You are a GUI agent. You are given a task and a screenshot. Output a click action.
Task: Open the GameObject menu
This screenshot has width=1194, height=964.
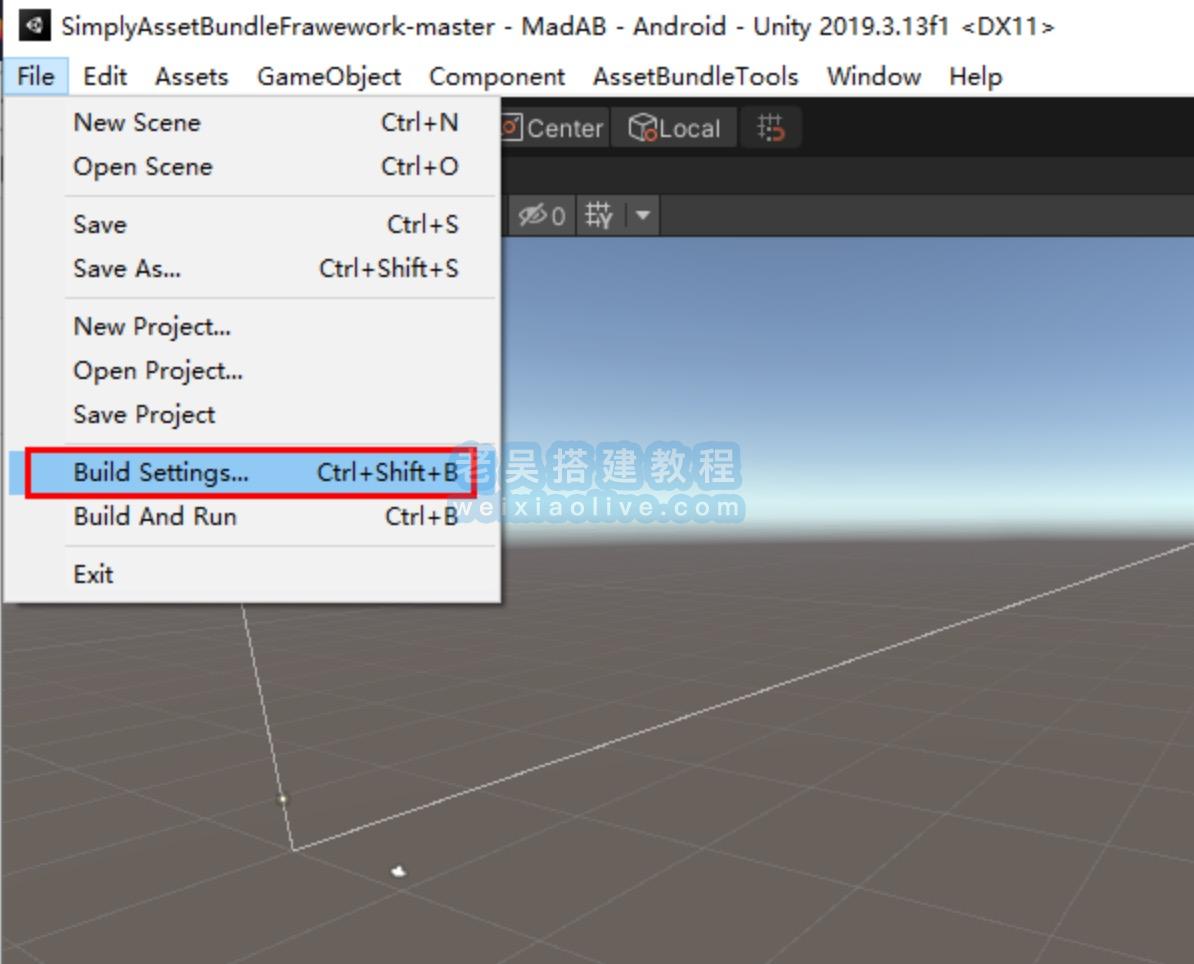click(329, 76)
